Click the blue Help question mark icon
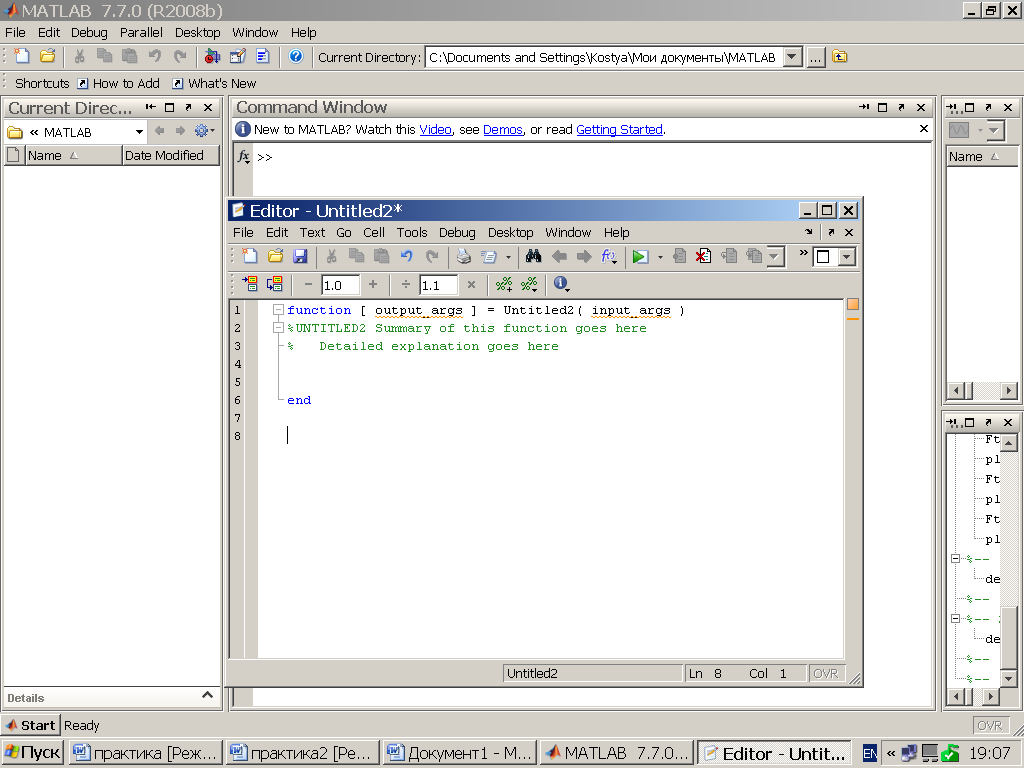1024x768 pixels. [x=296, y=57]
